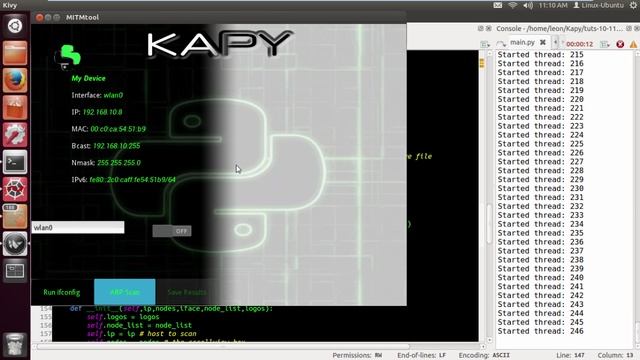Select the focused Kivy app launcher icon

(15, 244)
